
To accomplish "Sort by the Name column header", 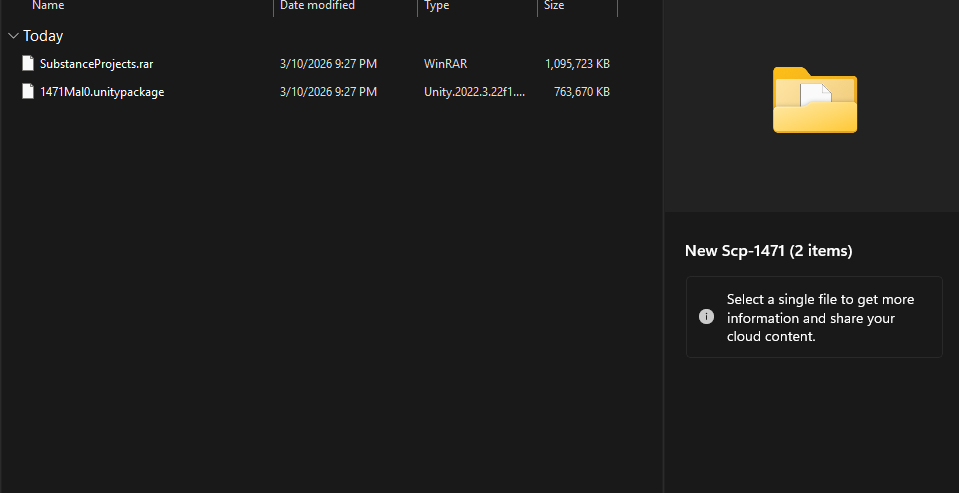I will click(x=48, y=6).
